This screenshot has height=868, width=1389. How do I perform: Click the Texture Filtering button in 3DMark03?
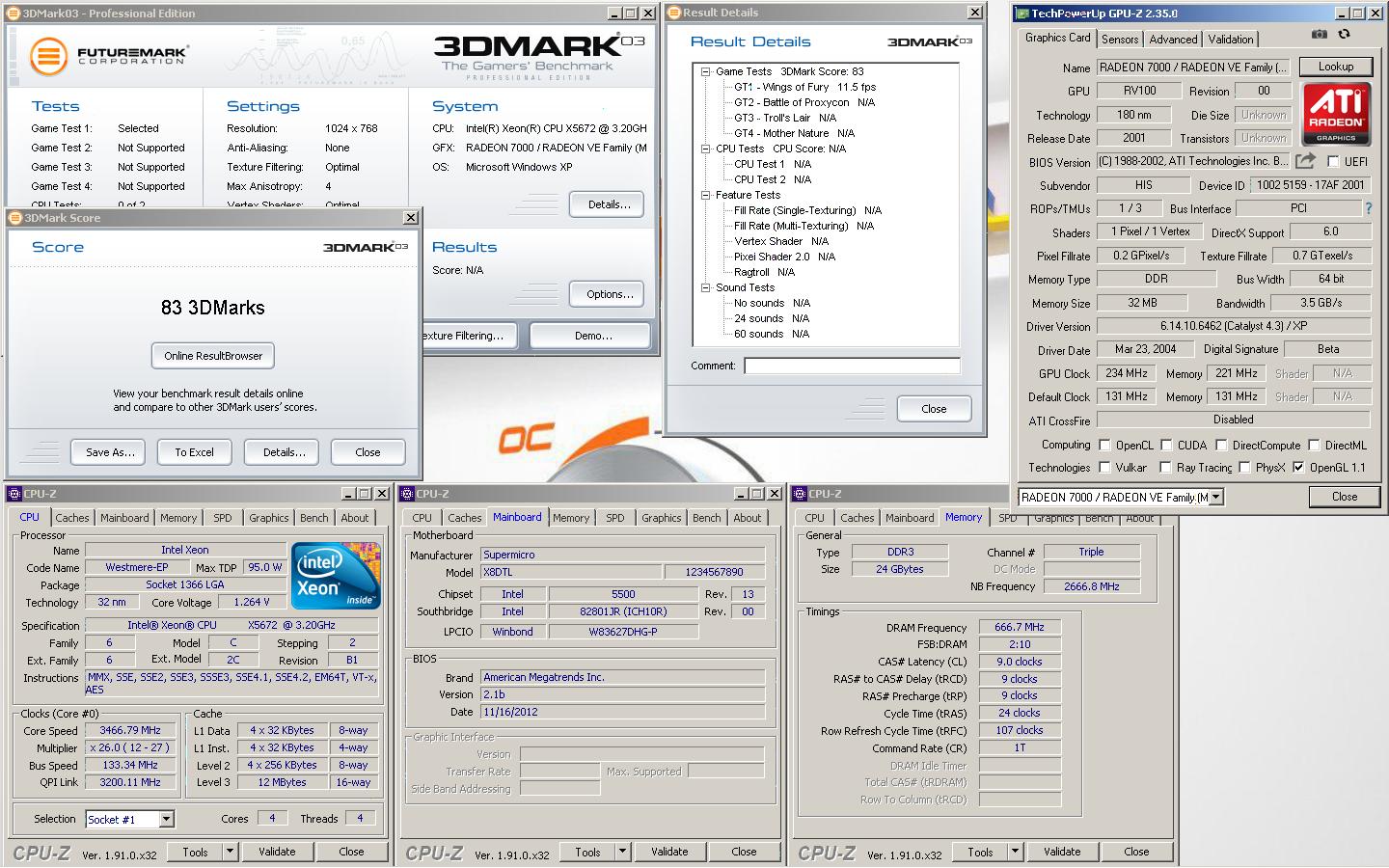(468, 336)
